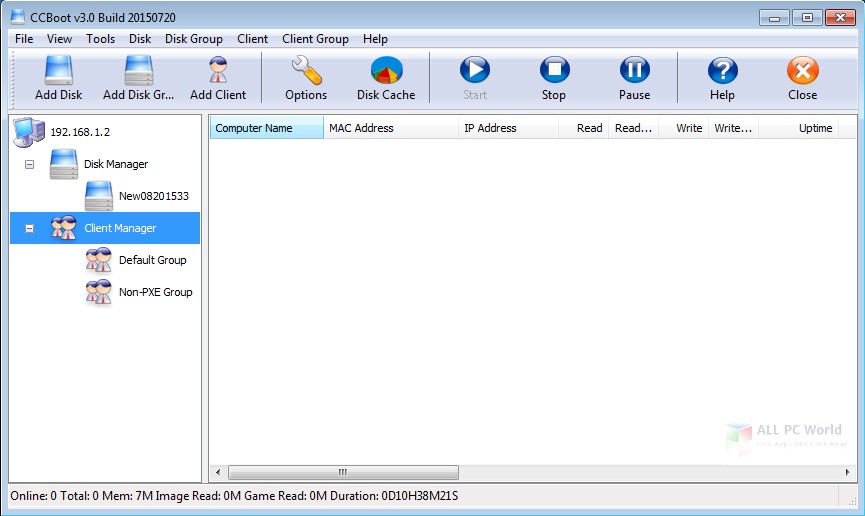Click the Default Group people icon
Image resolution: width=865 pixels, height=516 pixels.
[99, 260]
